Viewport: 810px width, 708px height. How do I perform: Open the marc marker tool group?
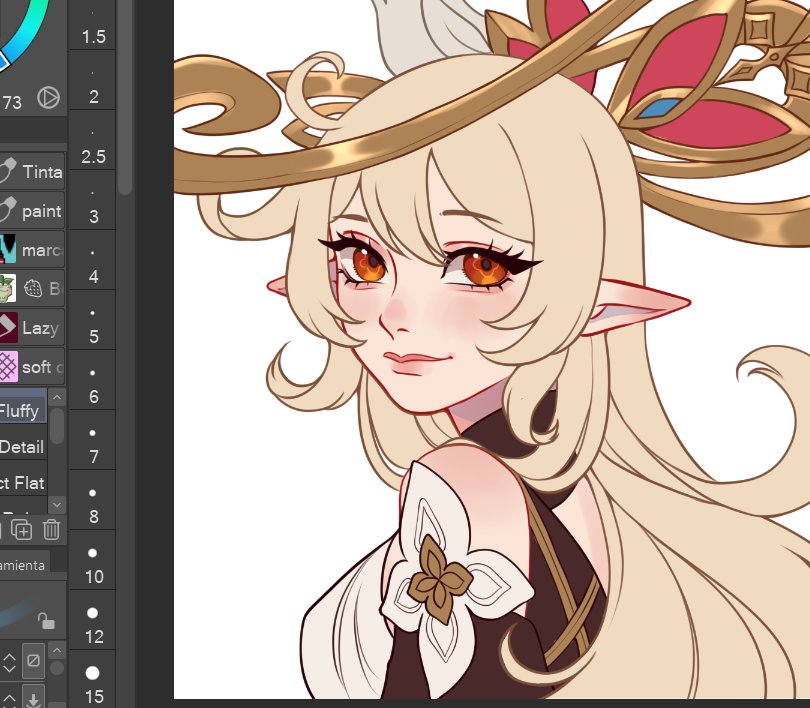(32, 250)
